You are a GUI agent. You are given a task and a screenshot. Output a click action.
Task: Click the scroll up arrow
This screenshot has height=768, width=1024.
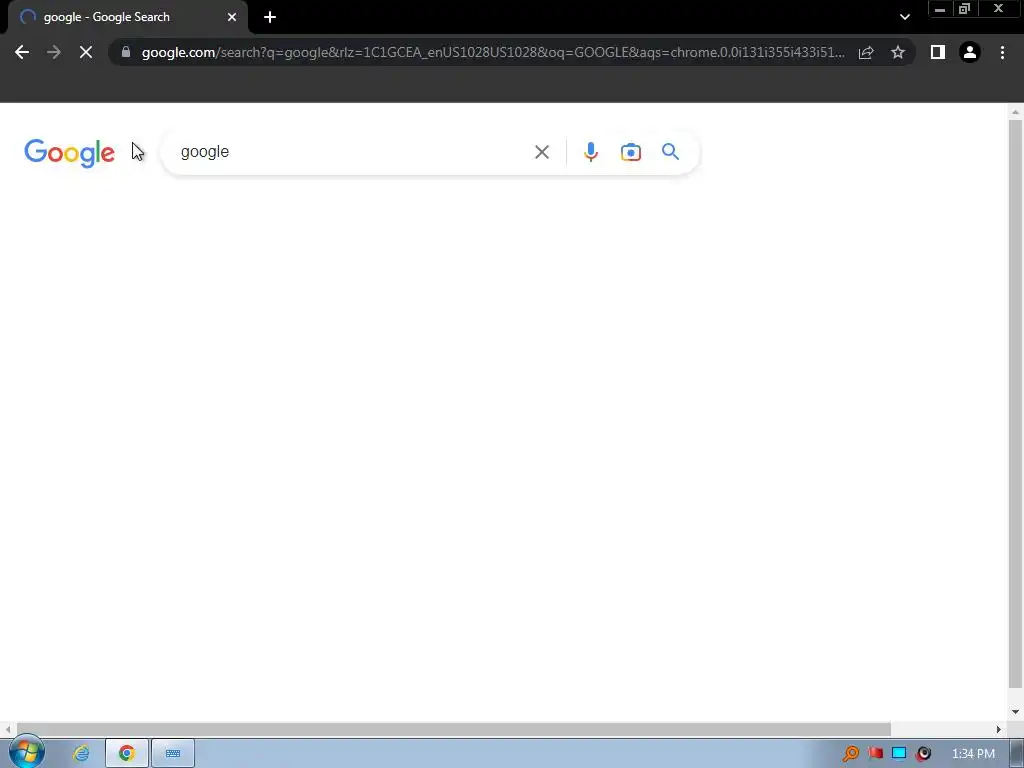(x=1014, y=112)
